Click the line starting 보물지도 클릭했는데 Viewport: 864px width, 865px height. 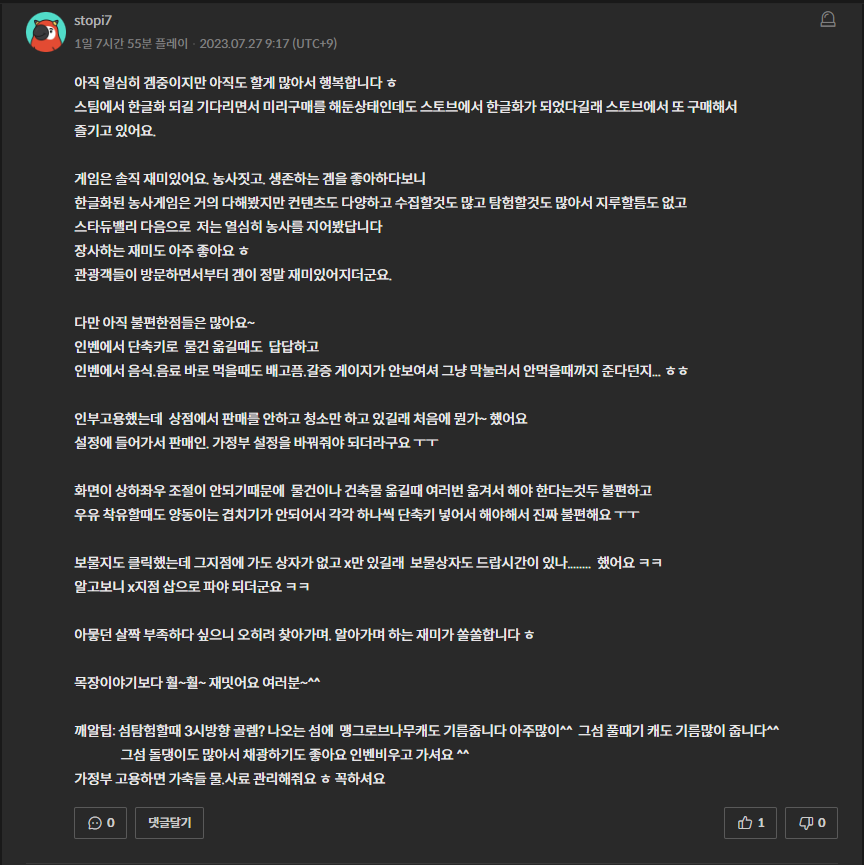(368, 563)
